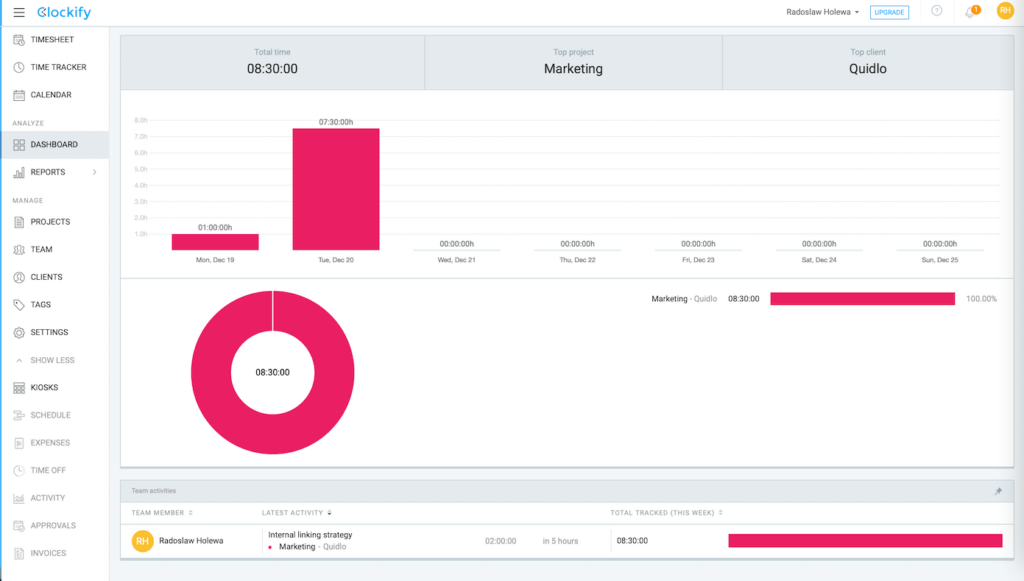The width and height of the screenshot is (1024, 581).
Task: Click the Mon, Dec 19 bar in chart
Action: [215, 242]
